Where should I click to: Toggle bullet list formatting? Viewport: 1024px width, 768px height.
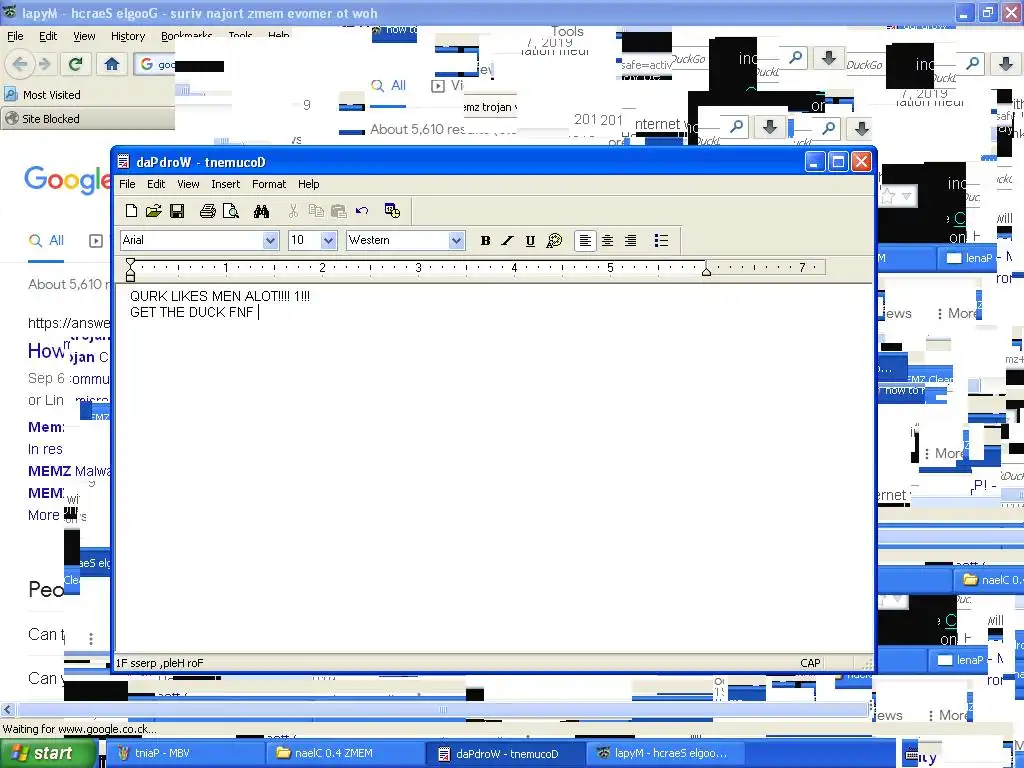pyautogui.click(x=661, y=240)
